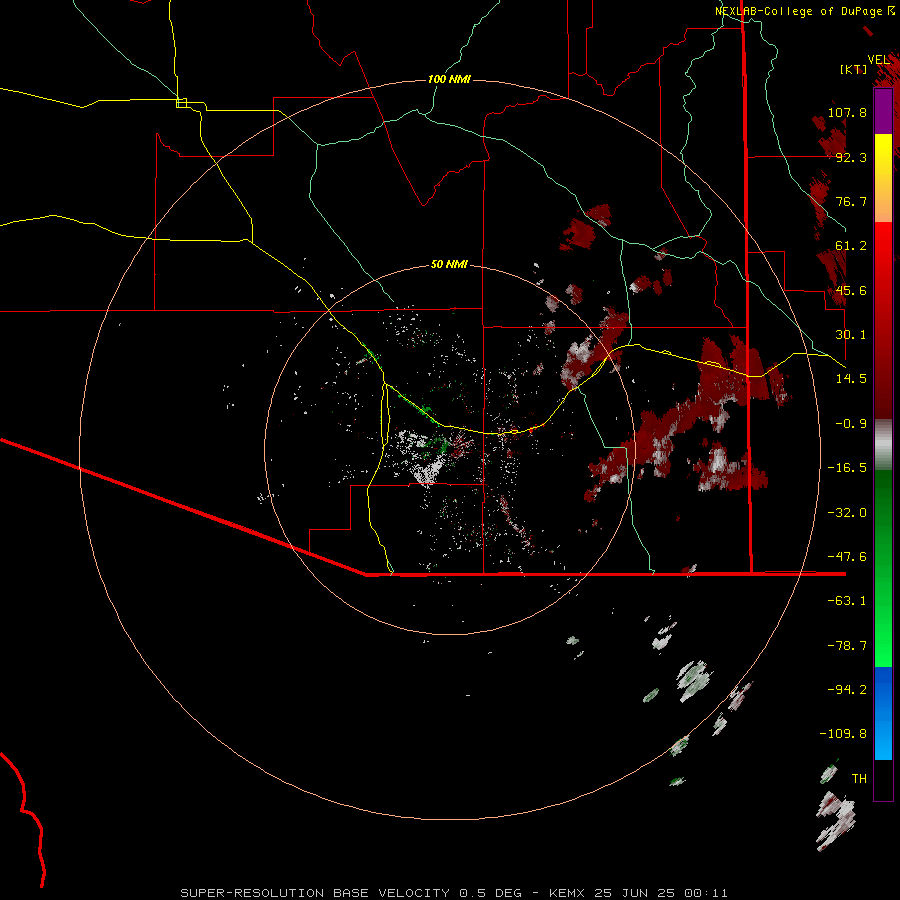The width and height of the screenshot is (900, 900).
Task: Click the 30.1 velocity scale value
Action: click(x=851, y=335)
